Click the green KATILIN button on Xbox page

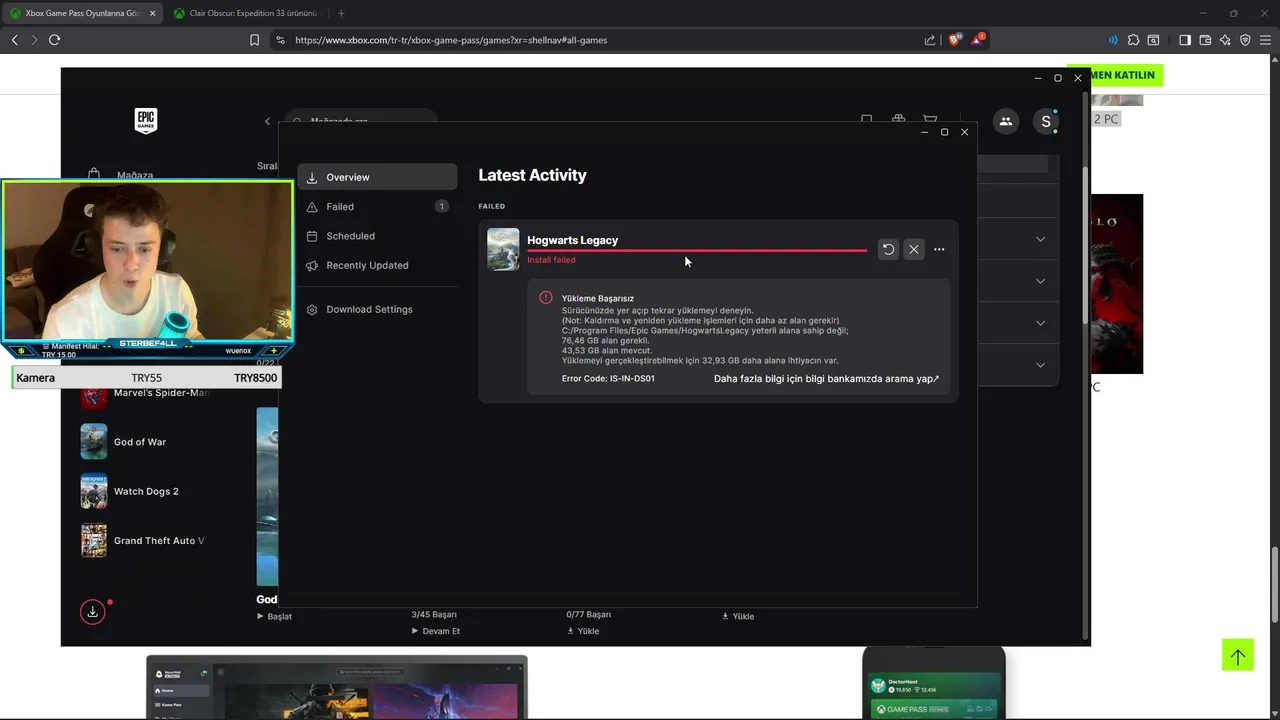pyautogui.click(x=1127, y=75)
